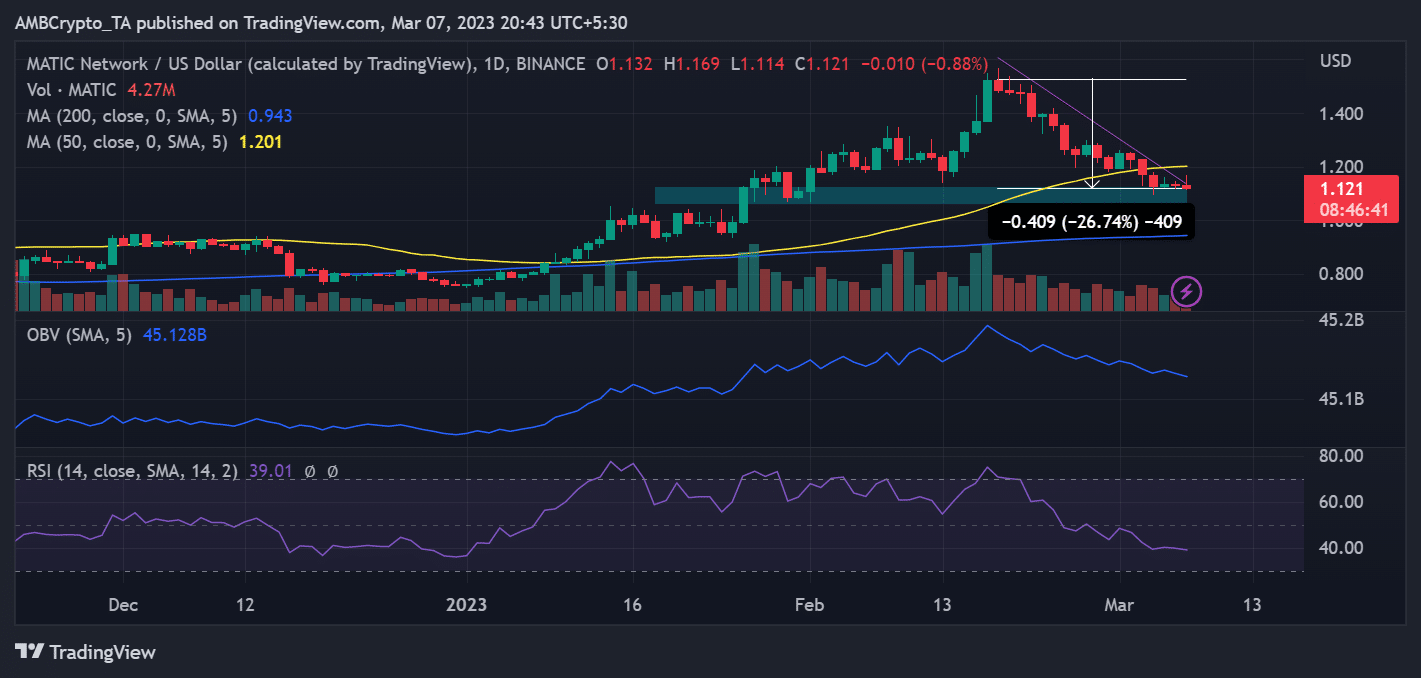The width and height of the screenshot is (1421, 678).
Task: Click the "USD" currency label
Action: click(x=1335, y=62)
